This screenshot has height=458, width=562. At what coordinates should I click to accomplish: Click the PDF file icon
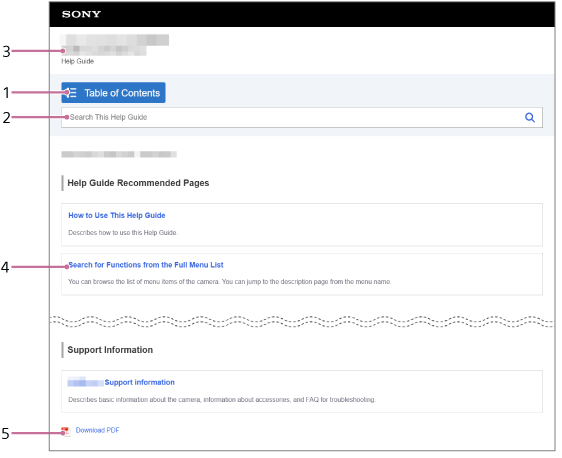pyautogui.click(x=66, y=431)
